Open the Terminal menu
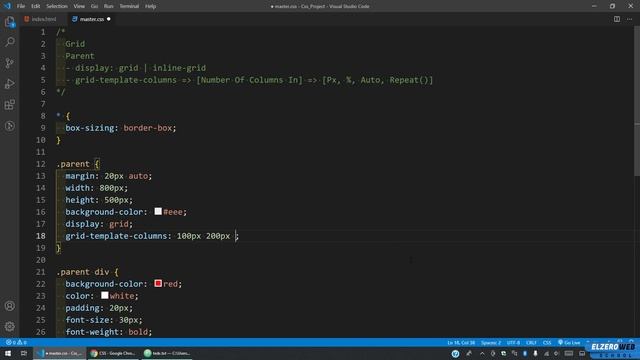This screenshot has width=640, height=360. click(x=129, y=6)
